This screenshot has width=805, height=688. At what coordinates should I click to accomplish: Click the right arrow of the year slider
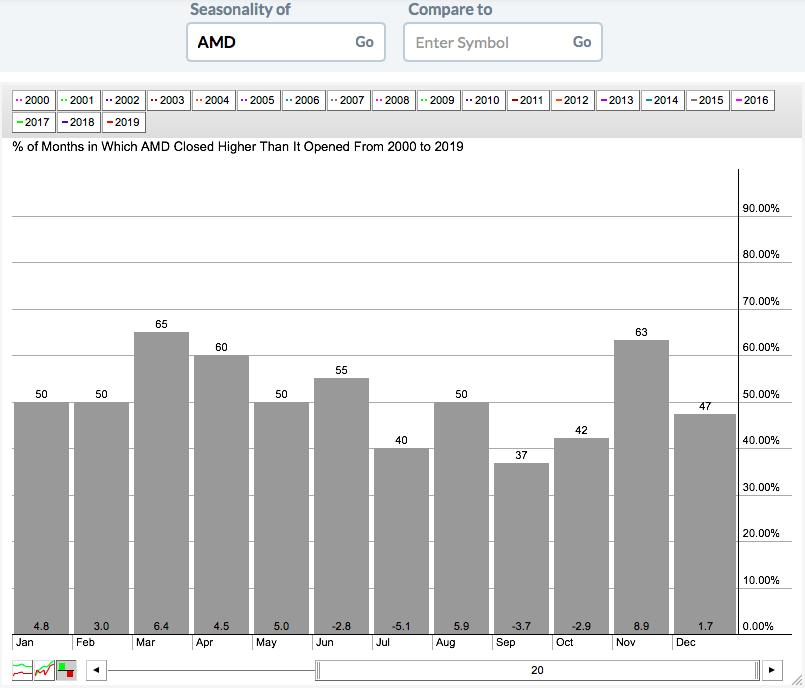tap(771, 670)
